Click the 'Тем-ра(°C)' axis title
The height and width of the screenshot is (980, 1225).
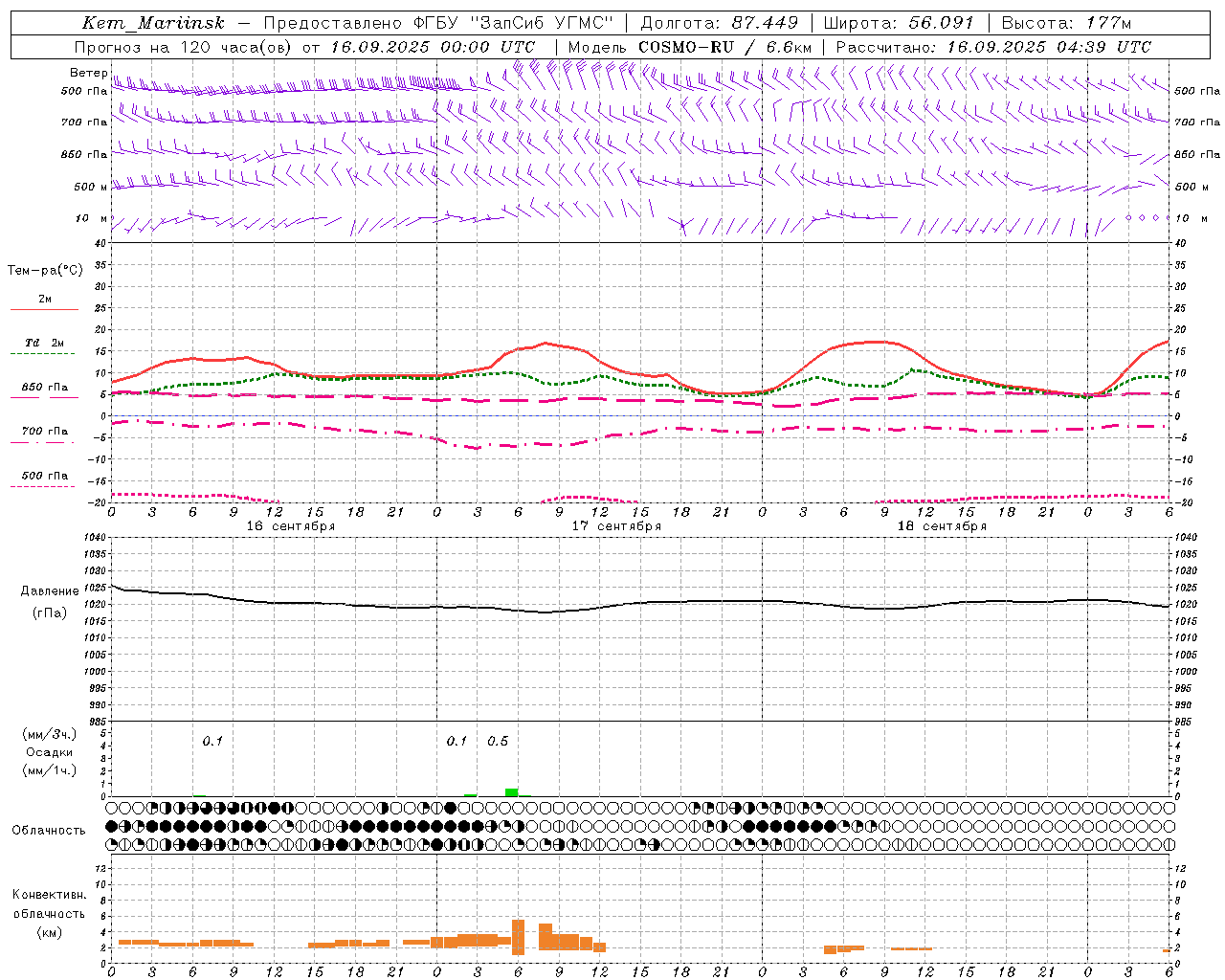[45, 271]
